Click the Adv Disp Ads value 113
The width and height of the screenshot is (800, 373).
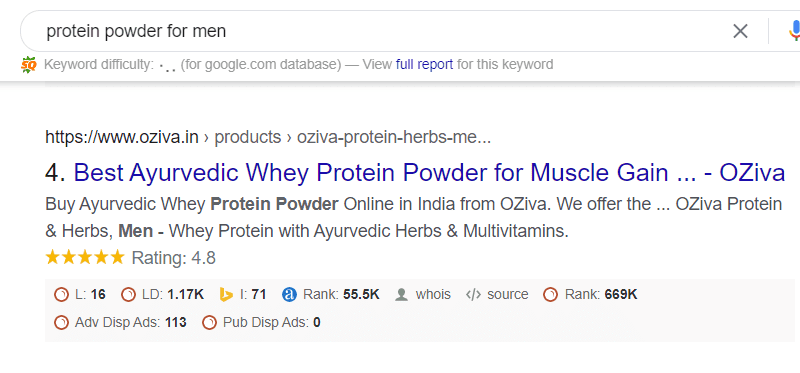click(x=176, y=322)
